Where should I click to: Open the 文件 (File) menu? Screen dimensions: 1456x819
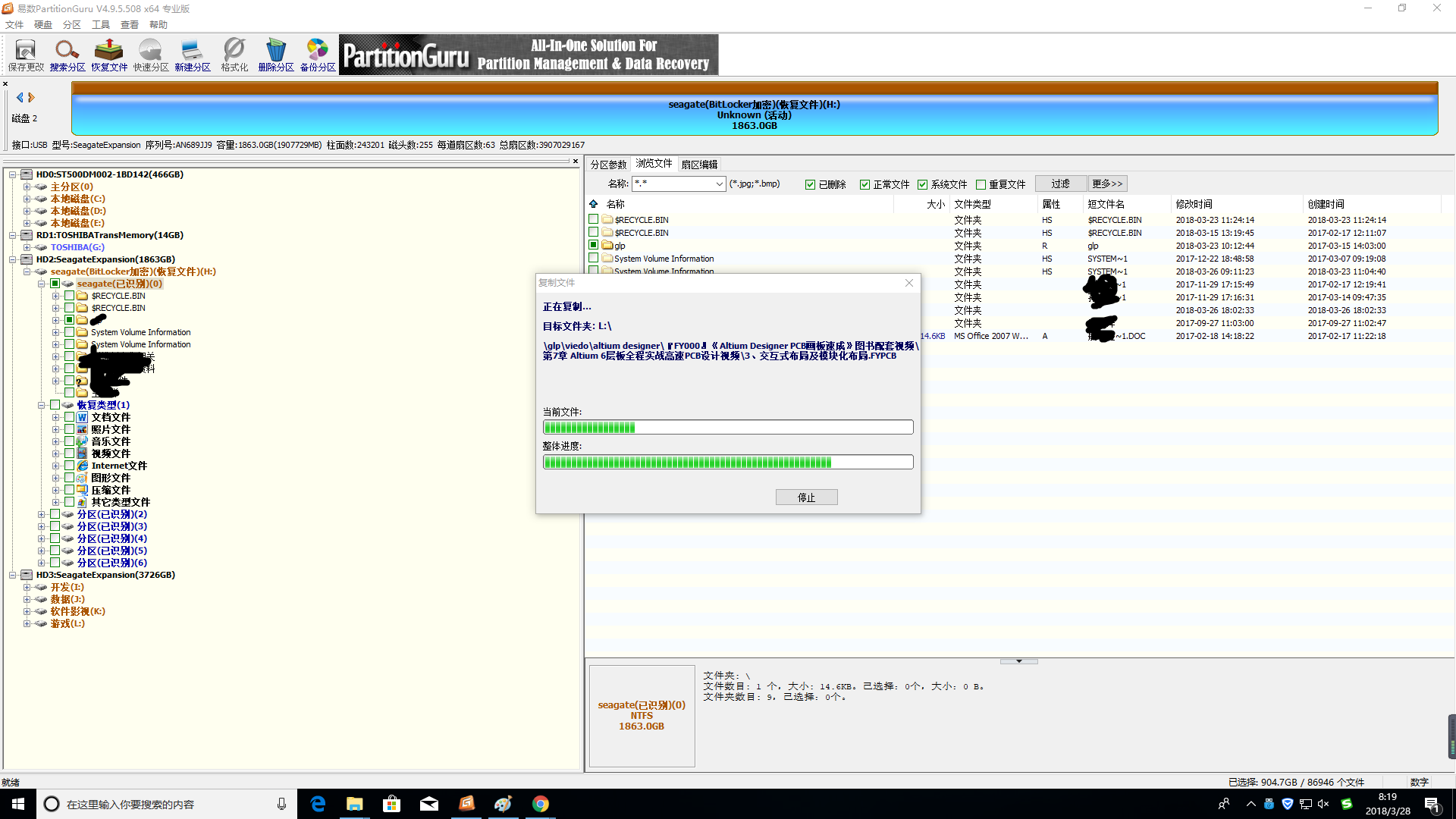(14, 24)
